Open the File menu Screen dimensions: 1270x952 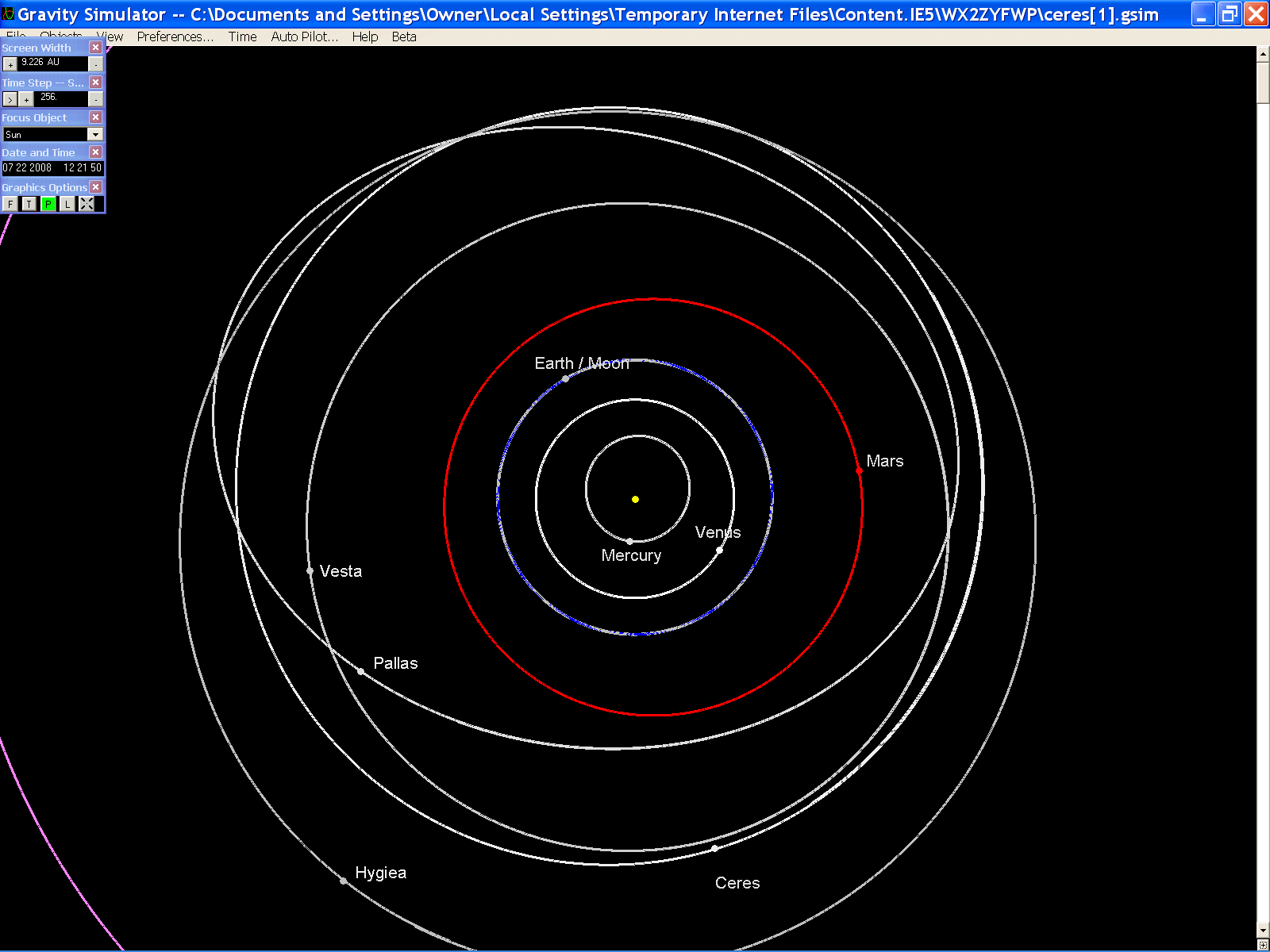tap(14, 36)
